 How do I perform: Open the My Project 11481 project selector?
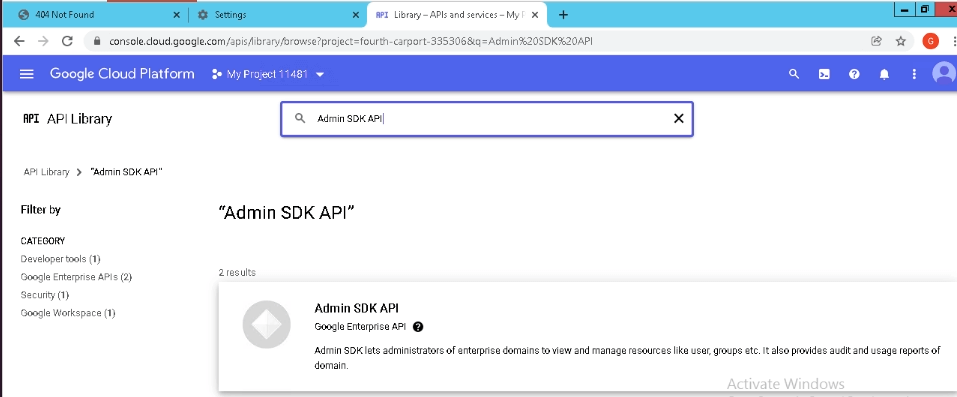pyautogui.click(x=268, y=75)
